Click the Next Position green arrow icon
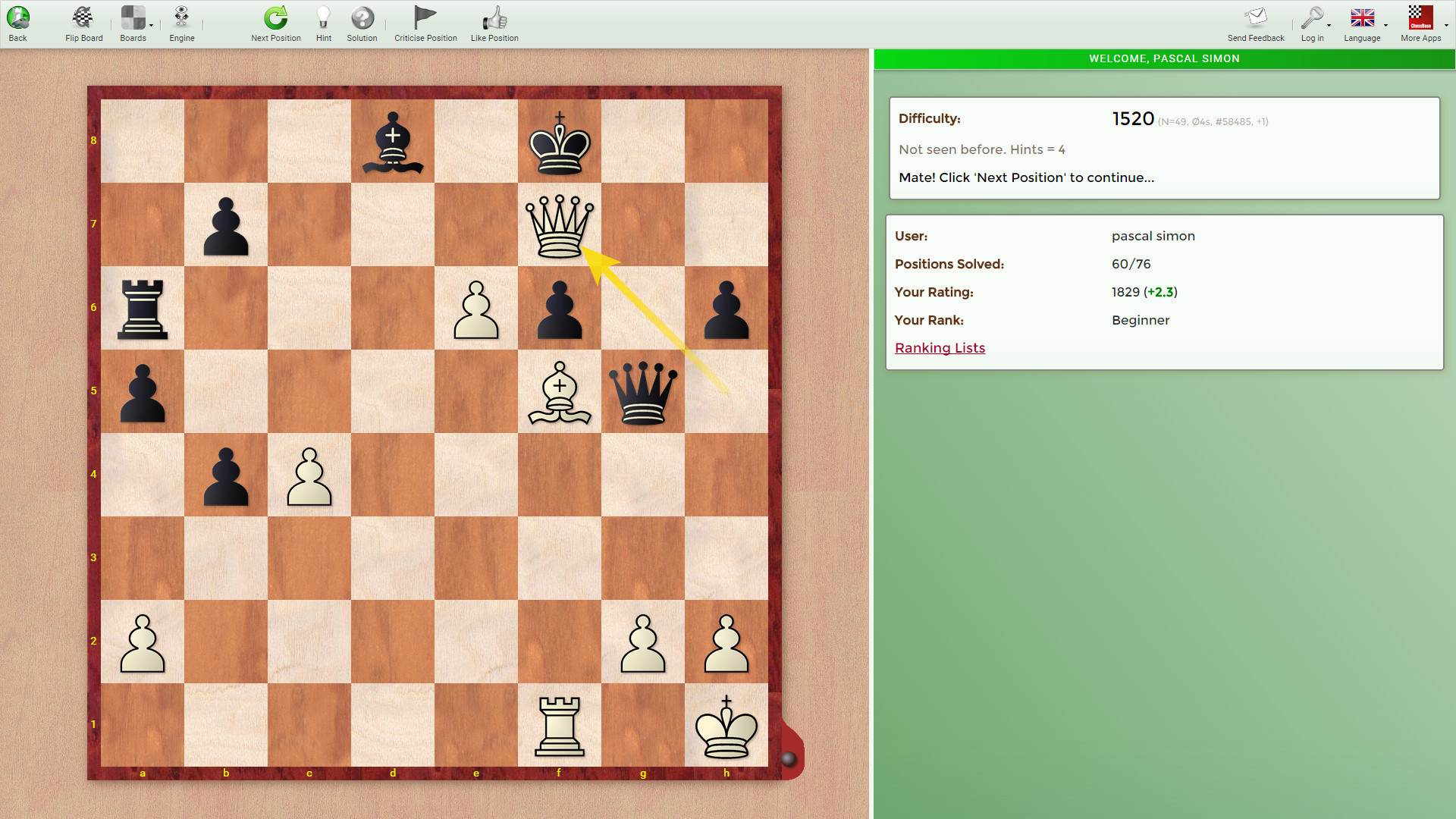Image resolution: width=1456 pixels, height=819 pixels. pos(275,17)
